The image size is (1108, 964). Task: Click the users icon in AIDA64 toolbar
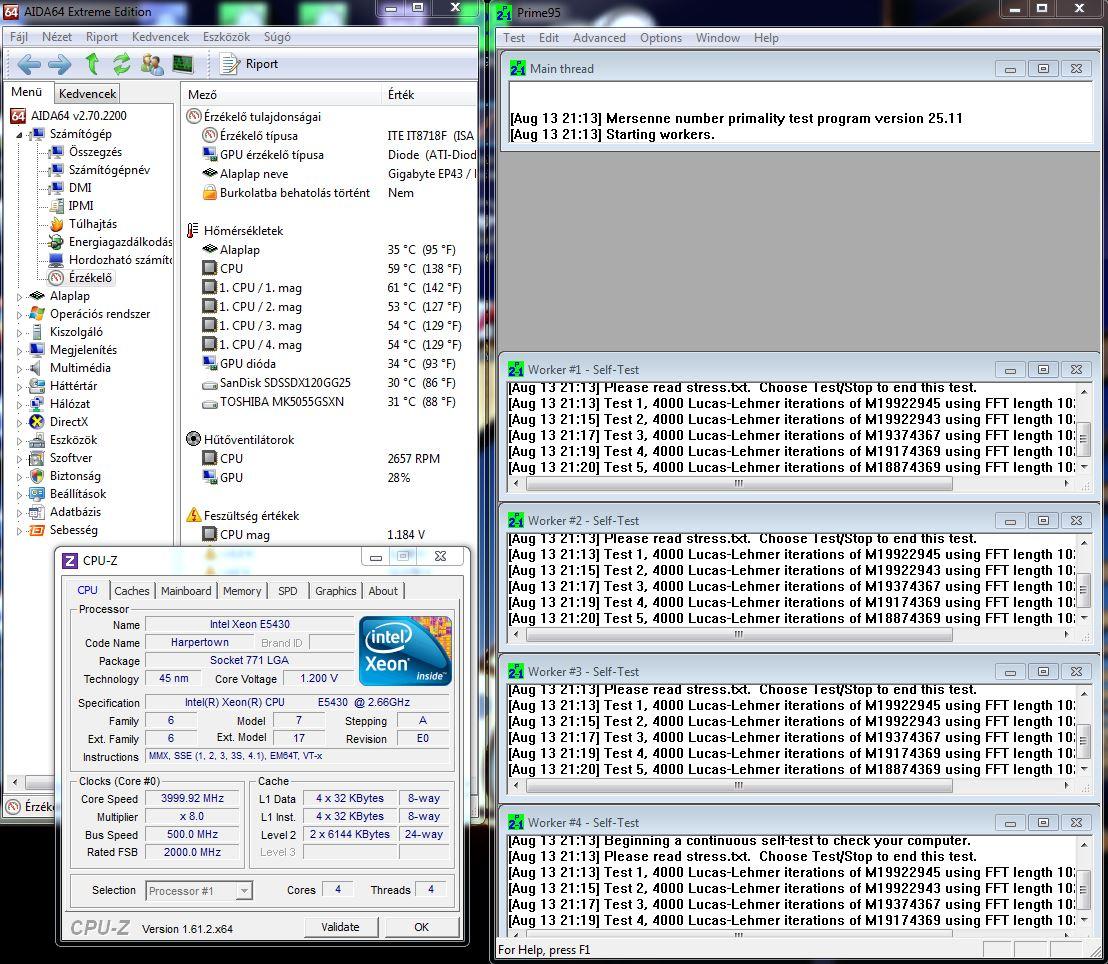point(151,64)
